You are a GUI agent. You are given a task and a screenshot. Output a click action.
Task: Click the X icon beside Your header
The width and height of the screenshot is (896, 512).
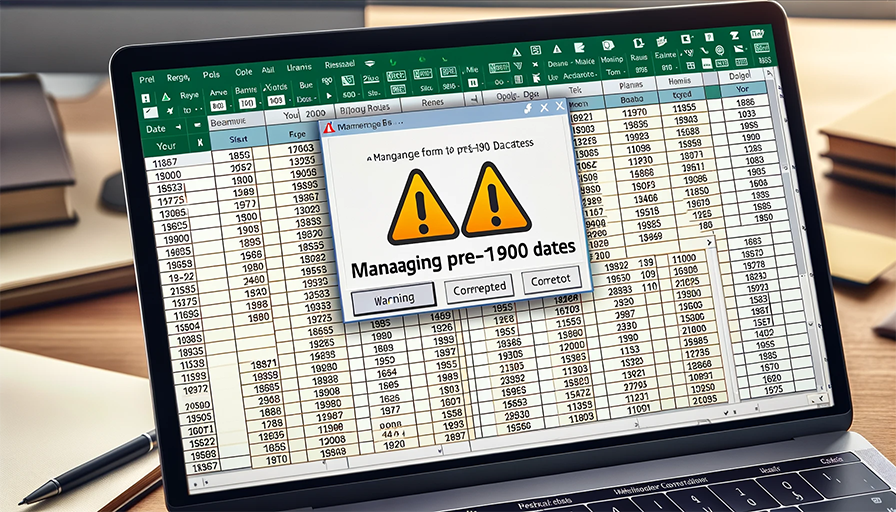pos(199,143)
